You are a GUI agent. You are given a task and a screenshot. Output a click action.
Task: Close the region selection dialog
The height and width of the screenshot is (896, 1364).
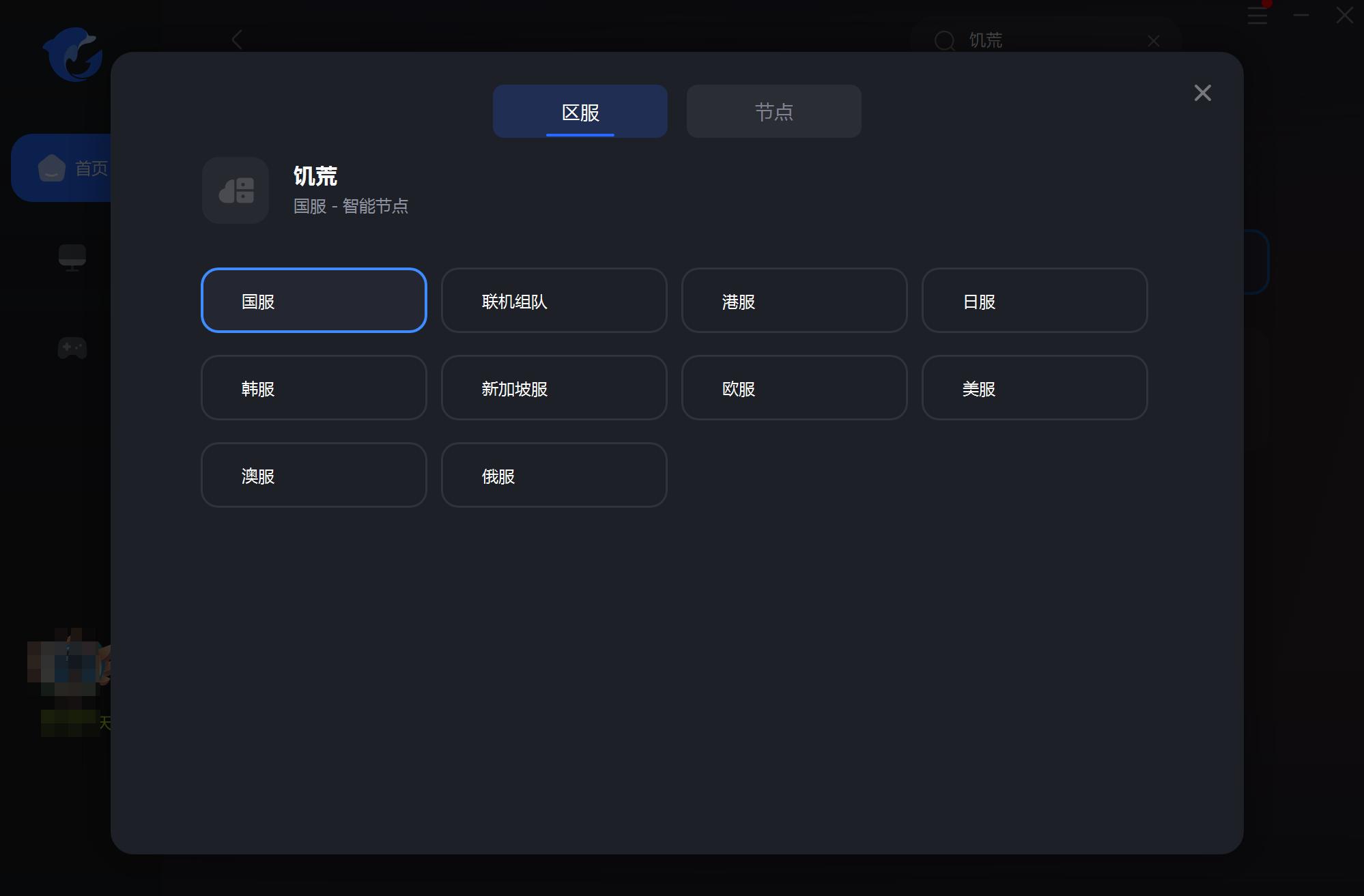[x=1202, y=93]
